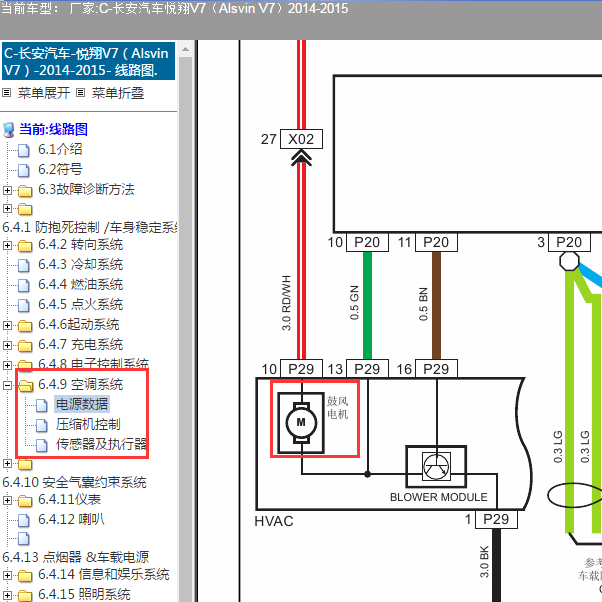Click the 6.4.6起动系统 folder icon
602x602 pixels.
pyautogui.click(x=25, y=326)
